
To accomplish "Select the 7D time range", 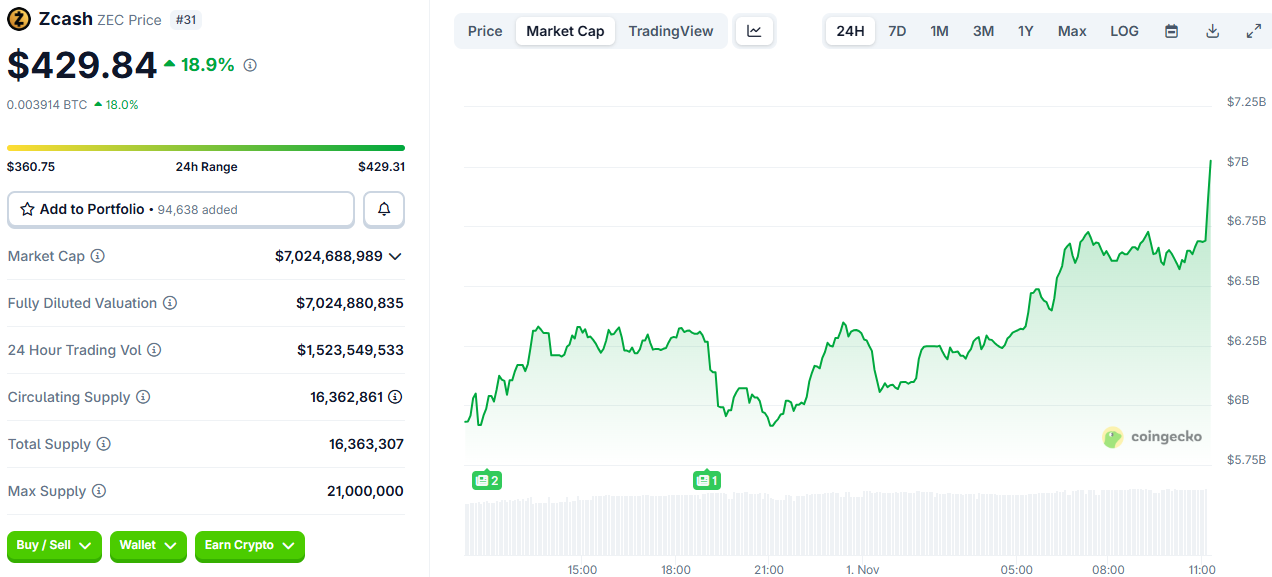I will 897,31.
